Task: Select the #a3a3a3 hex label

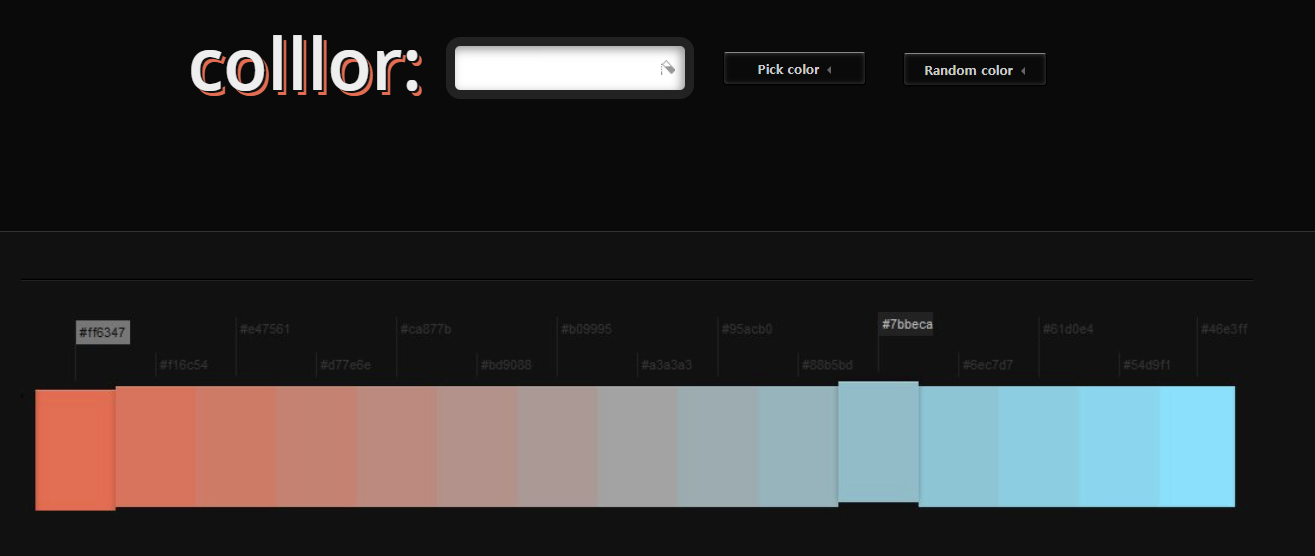Action: pos(667,365)
